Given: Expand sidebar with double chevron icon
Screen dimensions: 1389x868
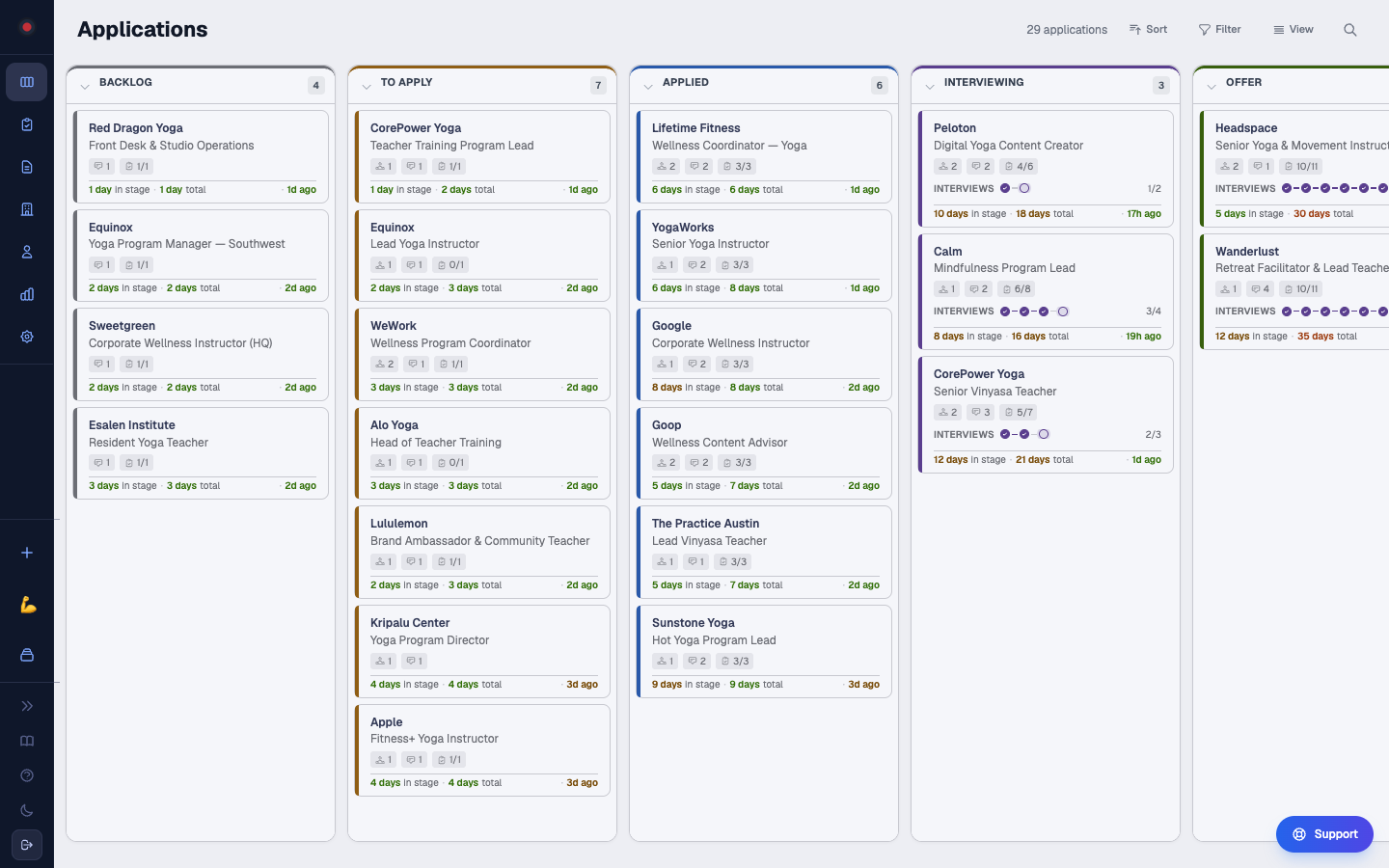Looking at the screenshot, I should (x=27, y=706).
